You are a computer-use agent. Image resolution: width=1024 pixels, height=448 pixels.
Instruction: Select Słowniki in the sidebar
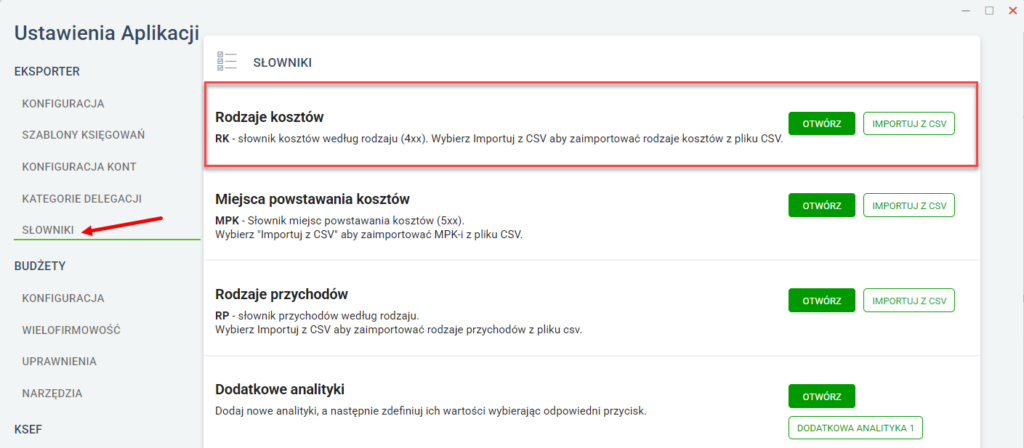coord(48,230)
